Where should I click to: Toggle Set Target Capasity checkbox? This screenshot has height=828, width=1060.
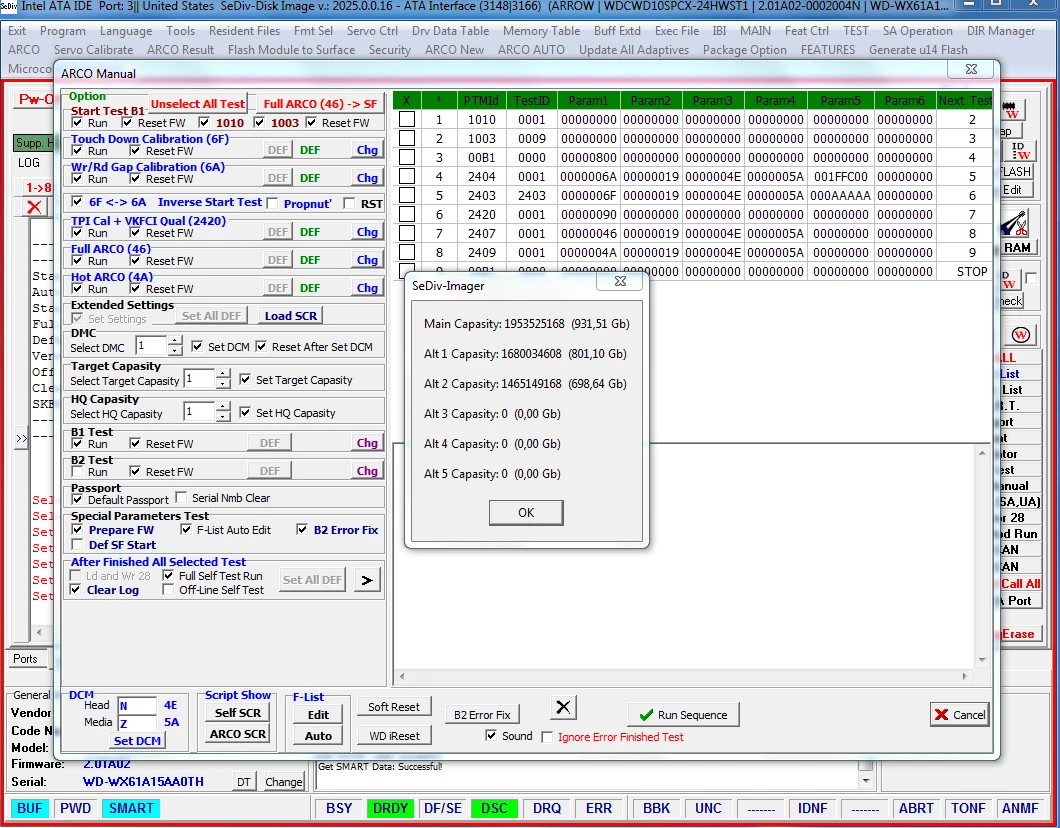tap(245, 379)
